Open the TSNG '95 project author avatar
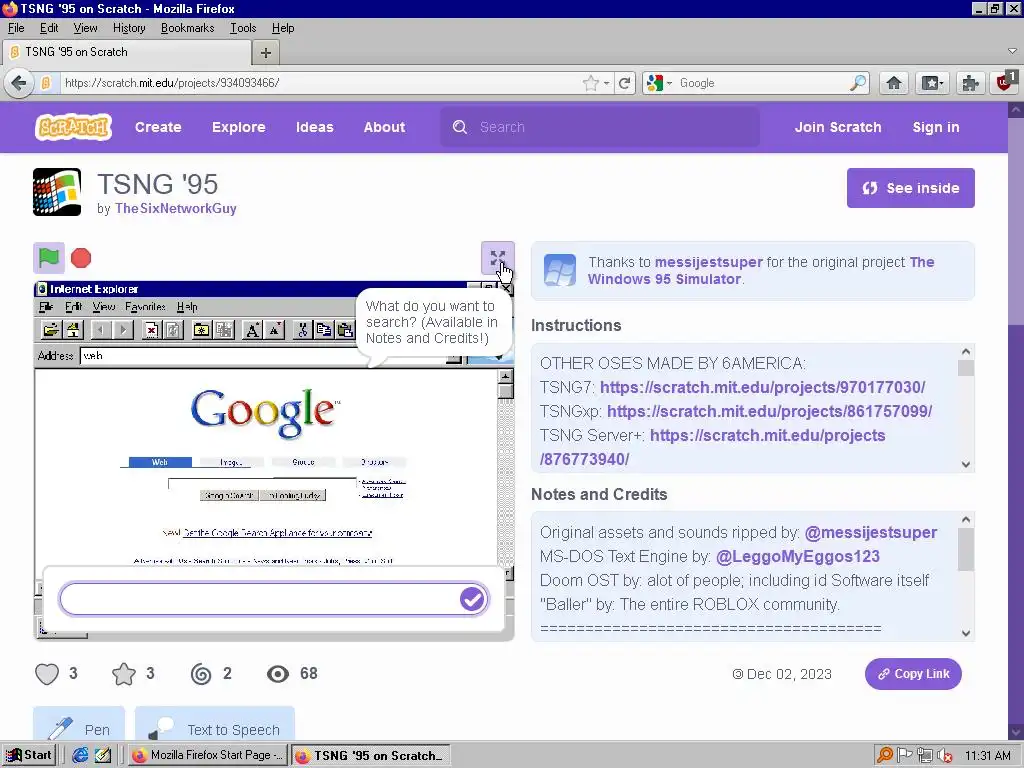The height and width of the screenshot is (768, 1024). point(57,192)
